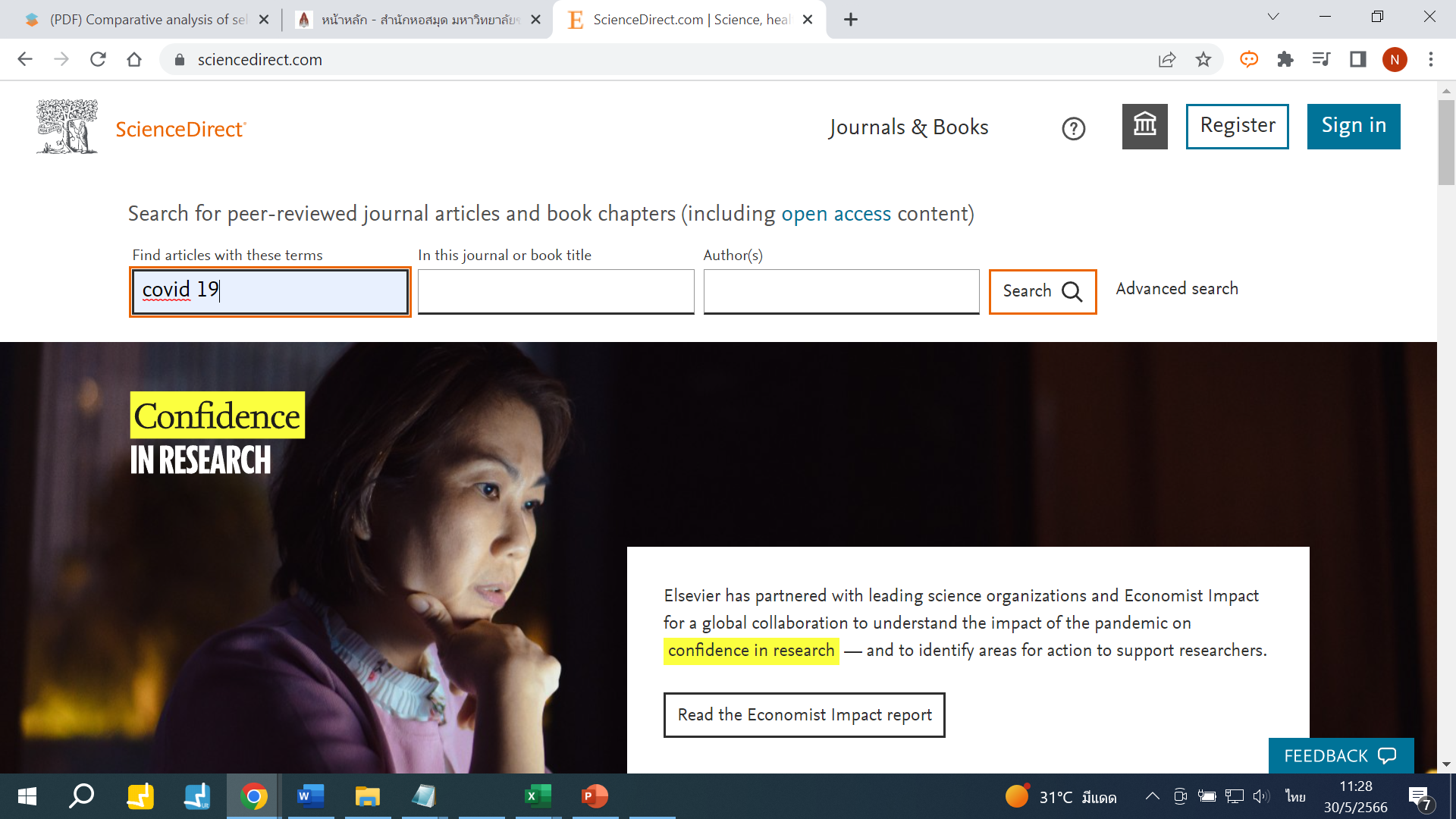Click the journal or book title field
This screenshot has height=819, width=1456.
coord(556,292)
